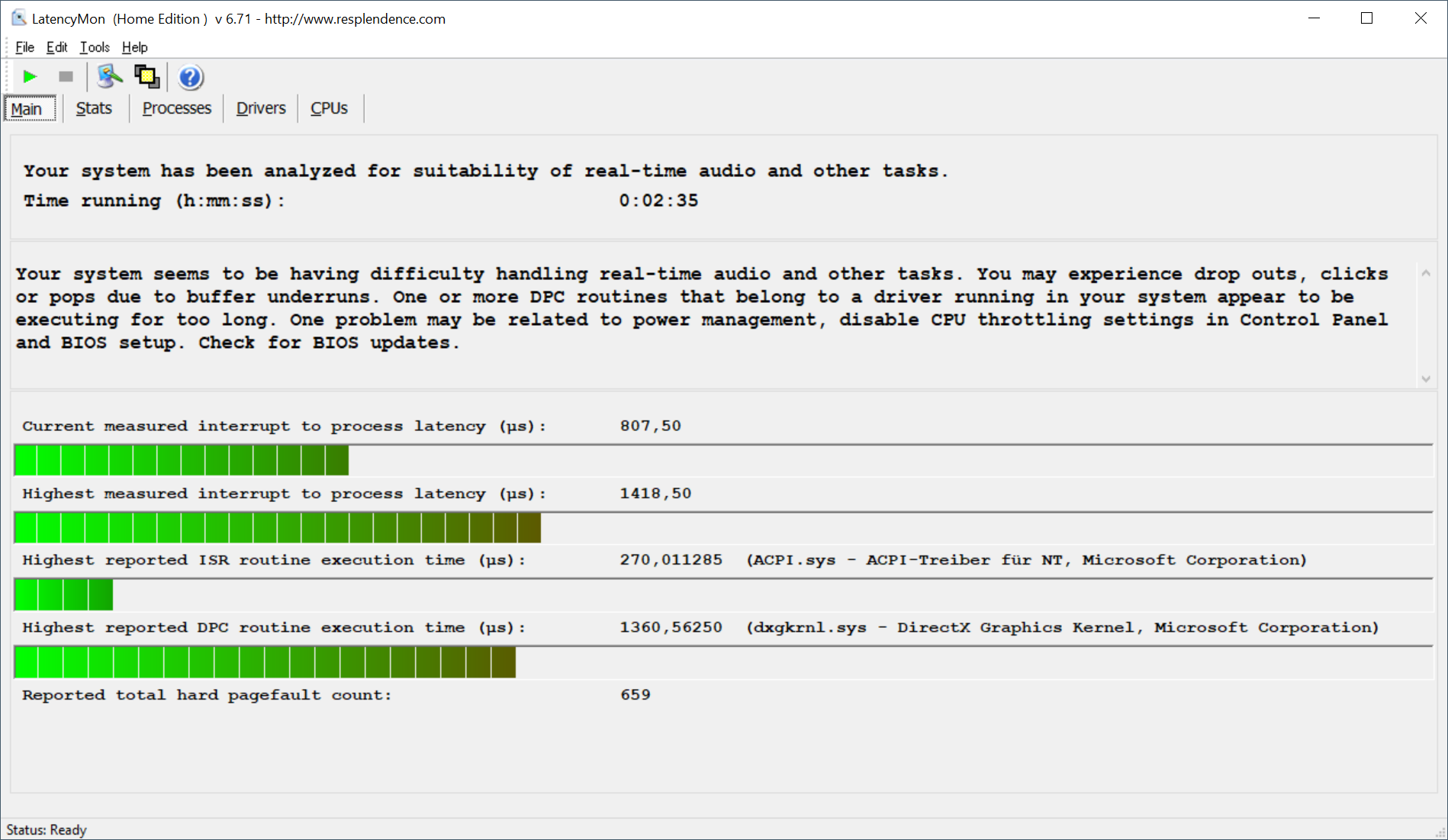Open the Tools menu
This screenshot has width=1448, height=840.
tap(95, 47)
